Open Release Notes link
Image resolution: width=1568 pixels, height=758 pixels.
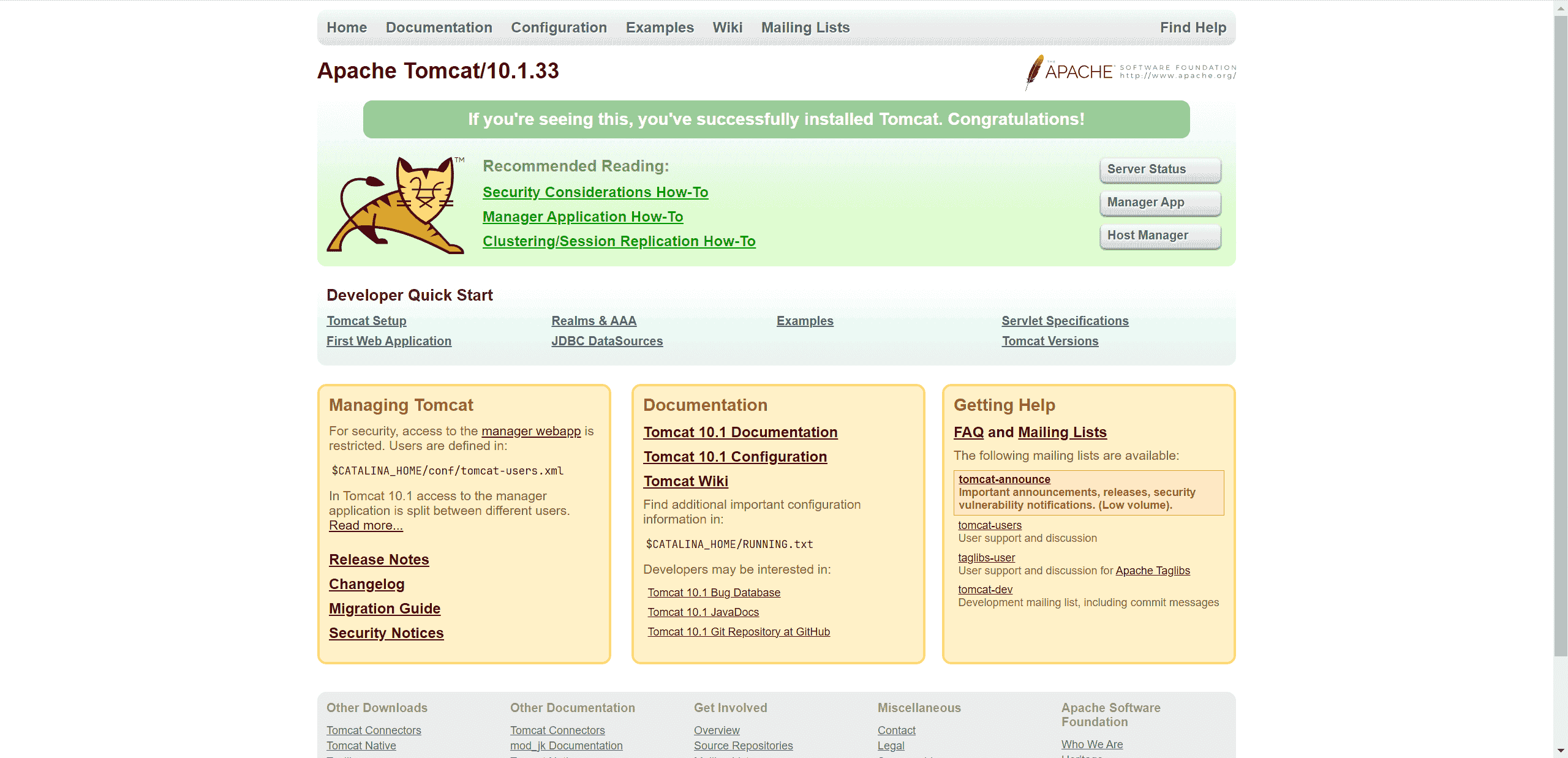379,560
